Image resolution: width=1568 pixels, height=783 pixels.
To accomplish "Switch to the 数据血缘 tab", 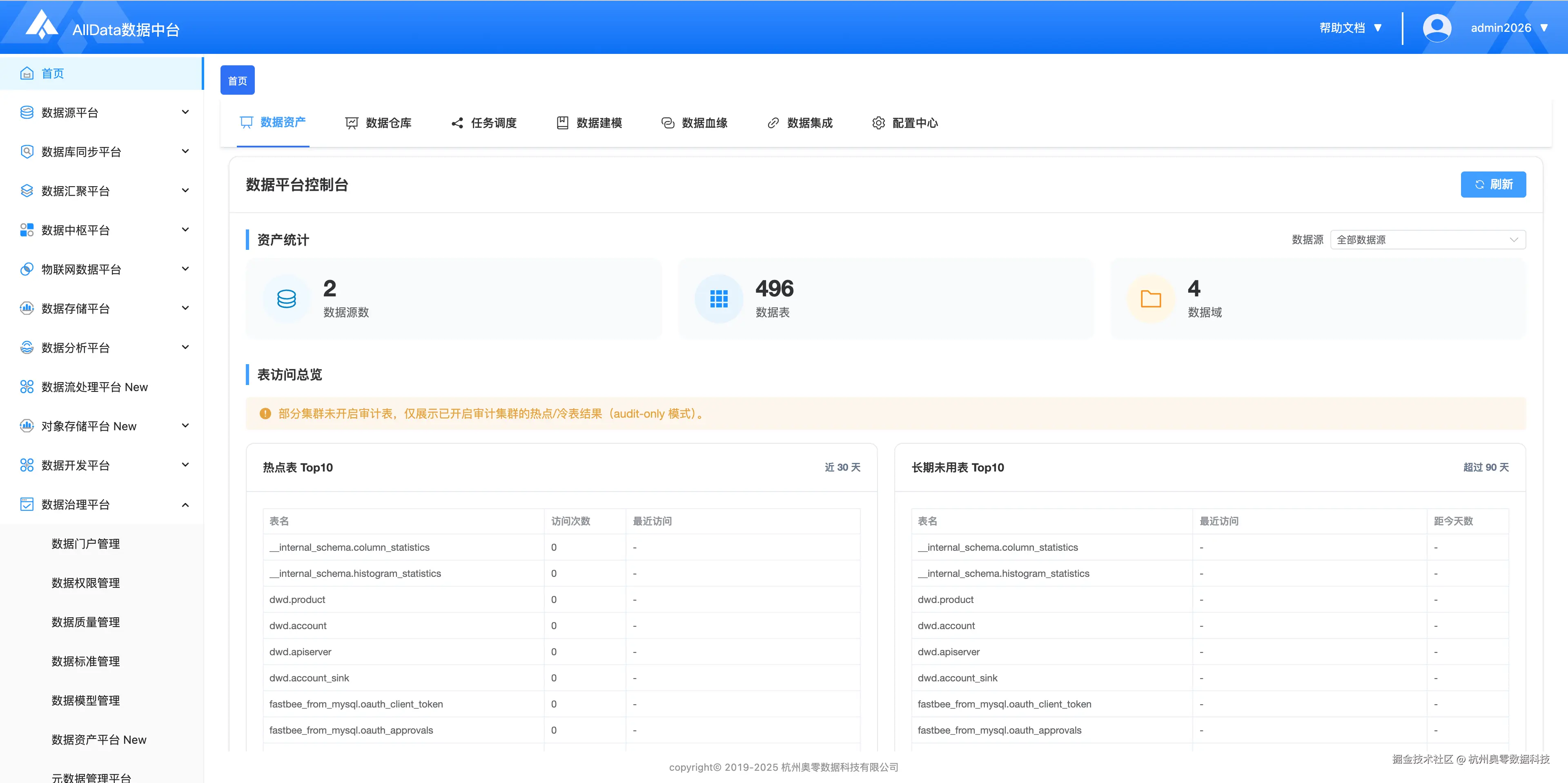I will pos(694,123).
